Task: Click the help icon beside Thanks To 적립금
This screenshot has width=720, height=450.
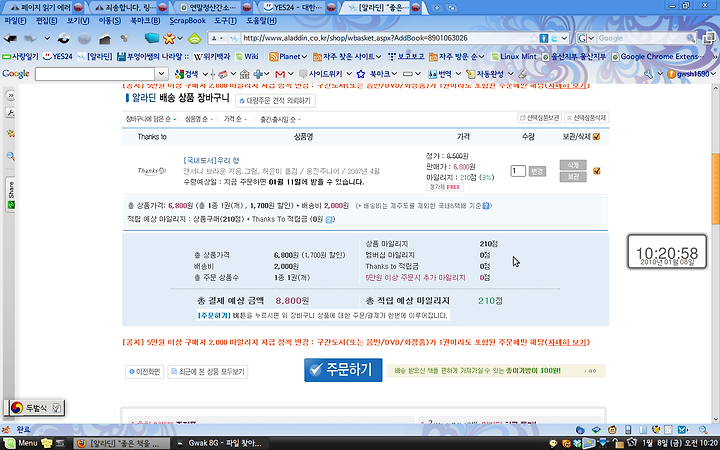Action: [x=329, y=219]
